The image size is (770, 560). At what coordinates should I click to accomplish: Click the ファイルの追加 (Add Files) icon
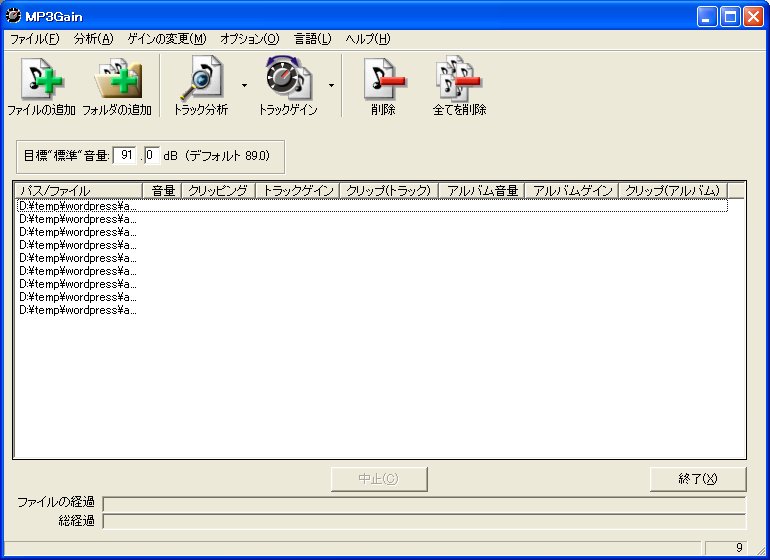click(41, 78)
